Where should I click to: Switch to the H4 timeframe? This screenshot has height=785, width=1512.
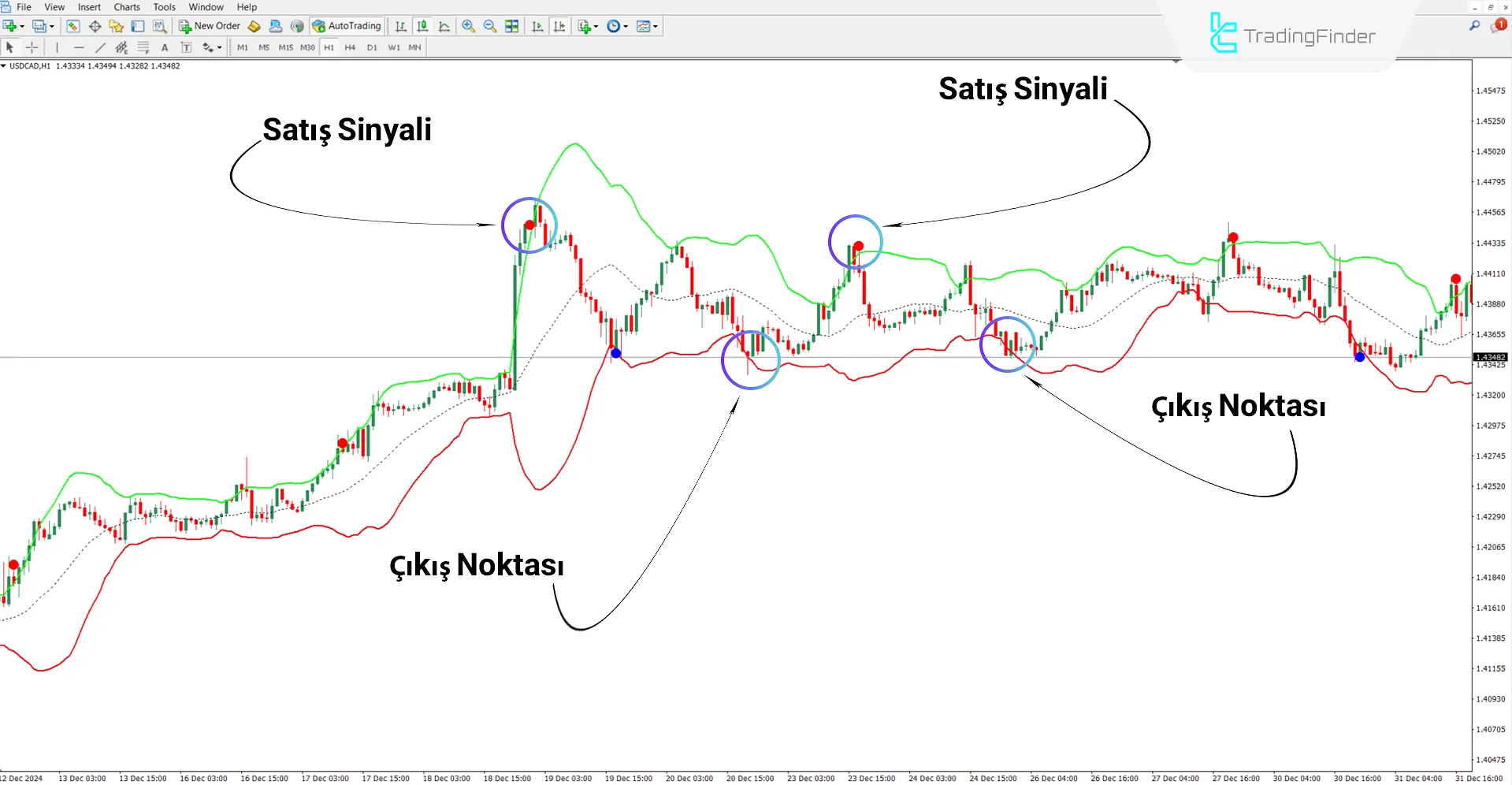[351, 47]
